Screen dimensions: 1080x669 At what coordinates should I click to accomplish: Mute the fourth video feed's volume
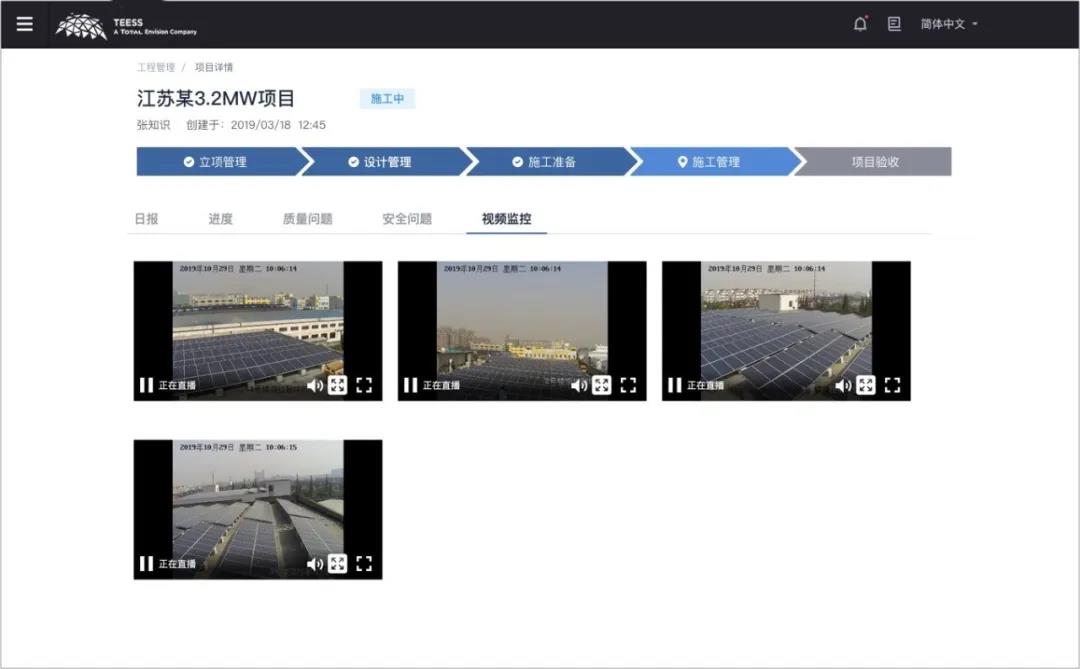click(314, 564)
